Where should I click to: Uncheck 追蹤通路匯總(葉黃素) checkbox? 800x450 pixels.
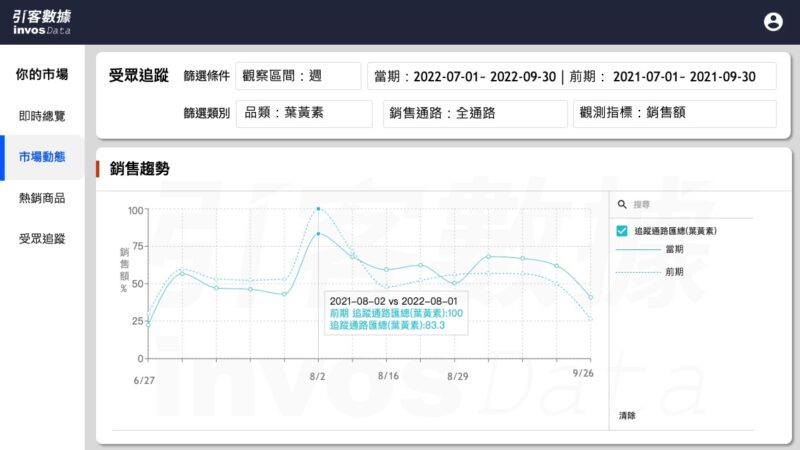pos(622,231)
